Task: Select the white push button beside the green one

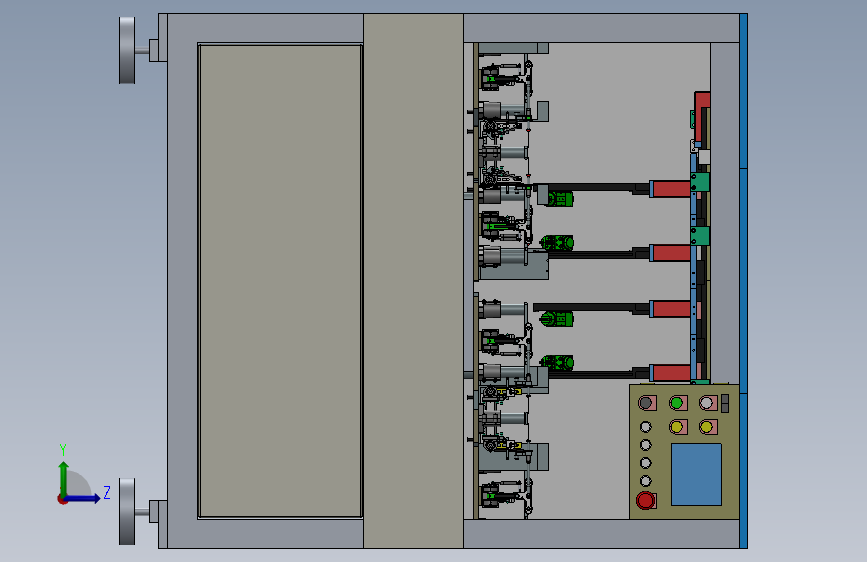Action: pyautogui.click(x=707, y=403)
